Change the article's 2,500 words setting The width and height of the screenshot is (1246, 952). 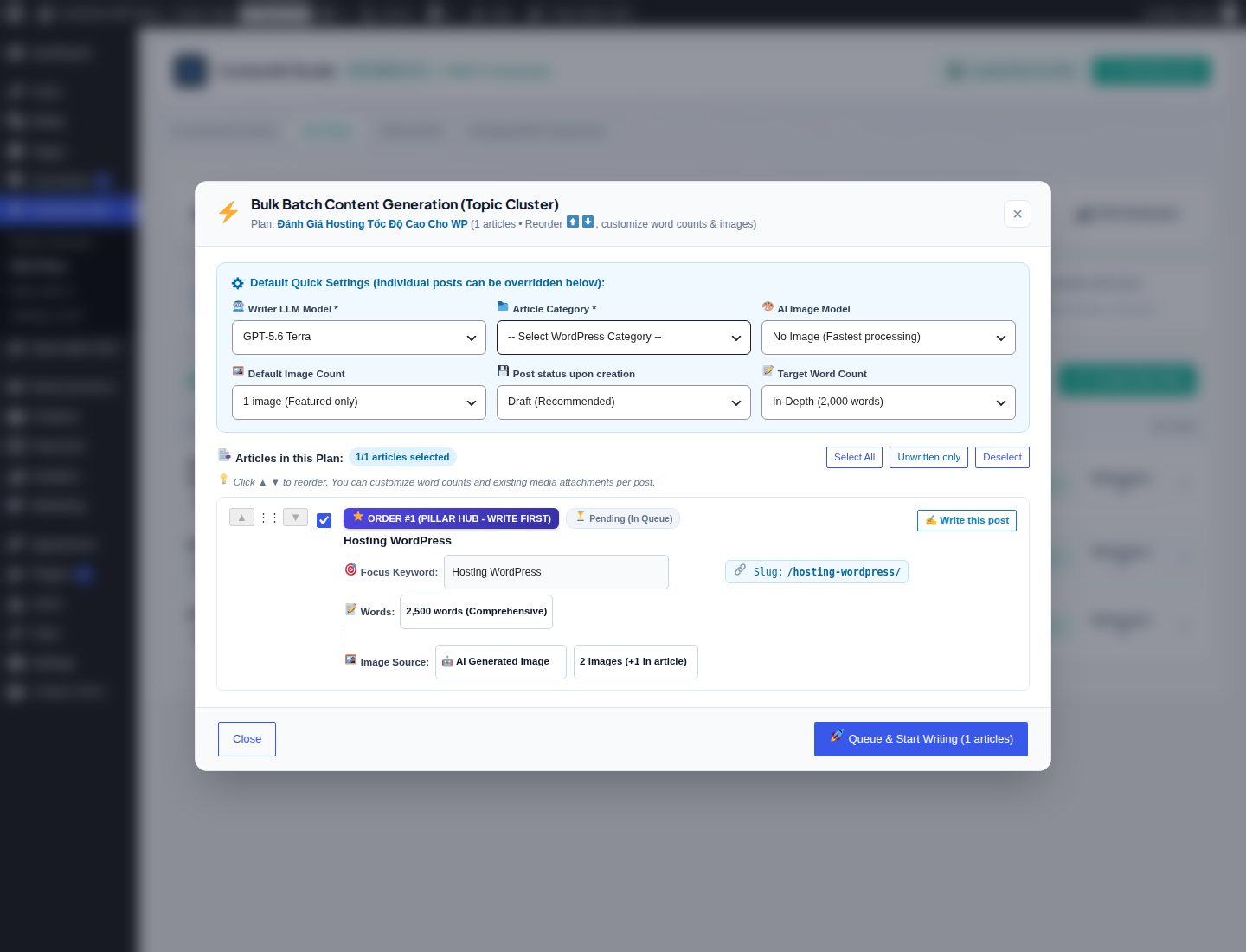click(x=476, y=612)
